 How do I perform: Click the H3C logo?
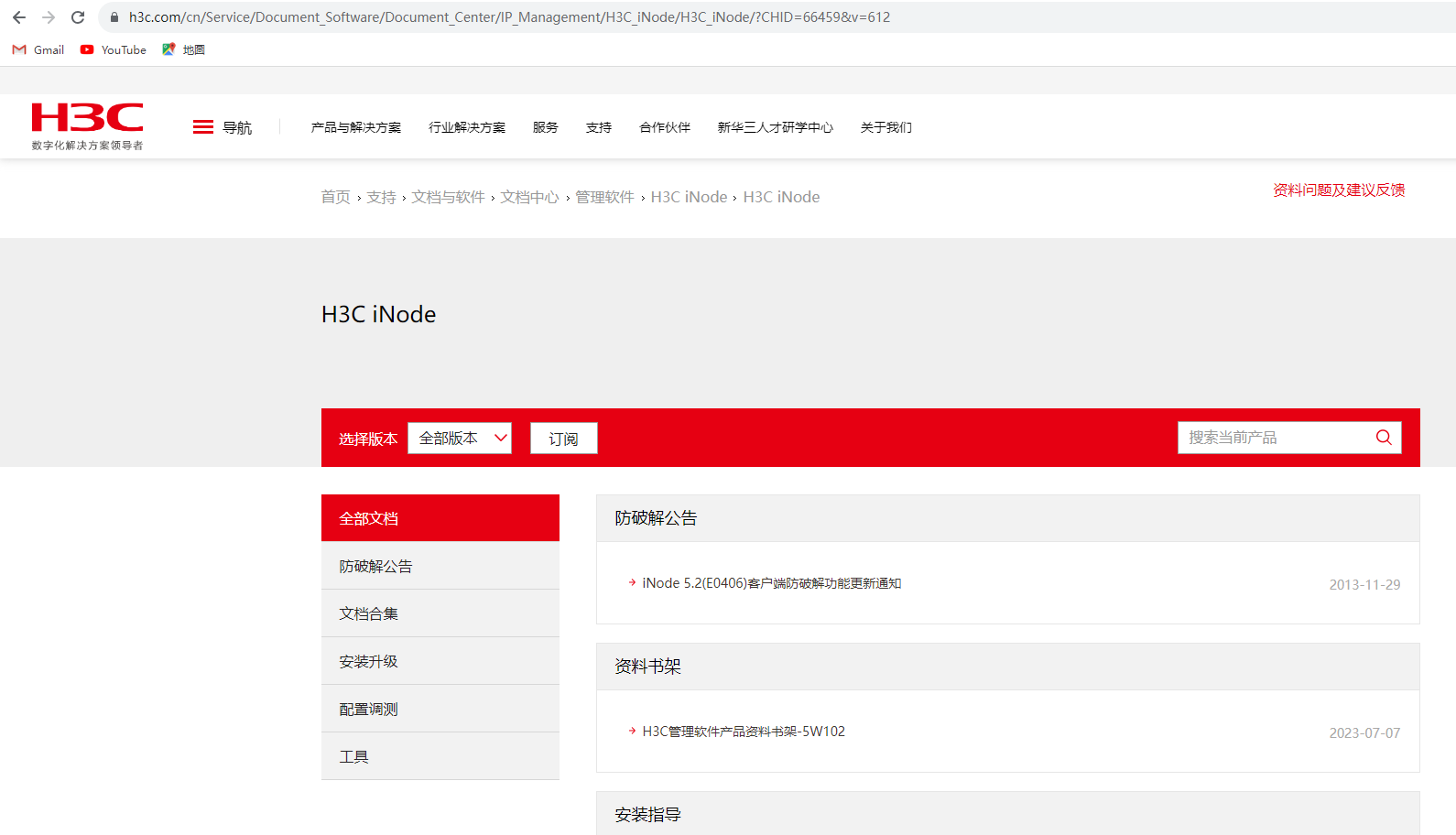point(87,126)
